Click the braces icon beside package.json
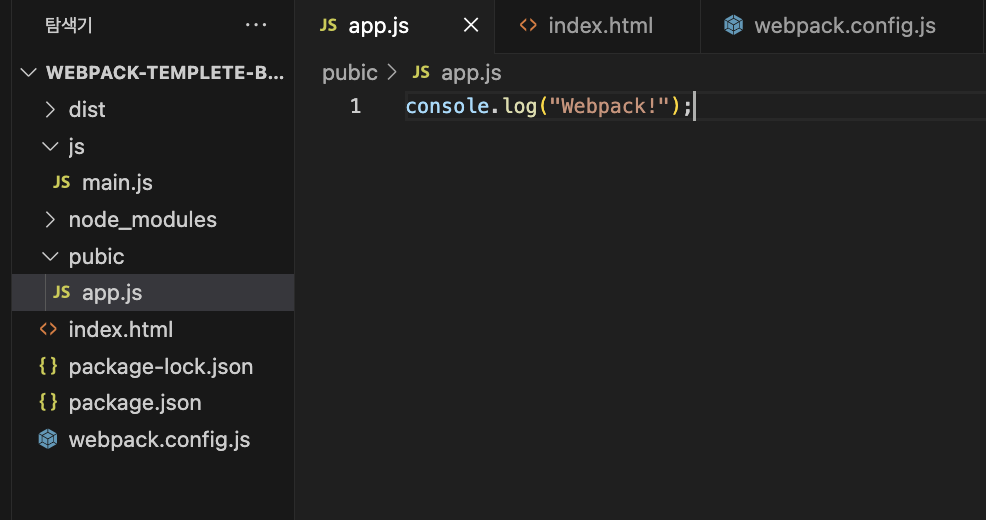986x520 pixels. pos(48,402)
